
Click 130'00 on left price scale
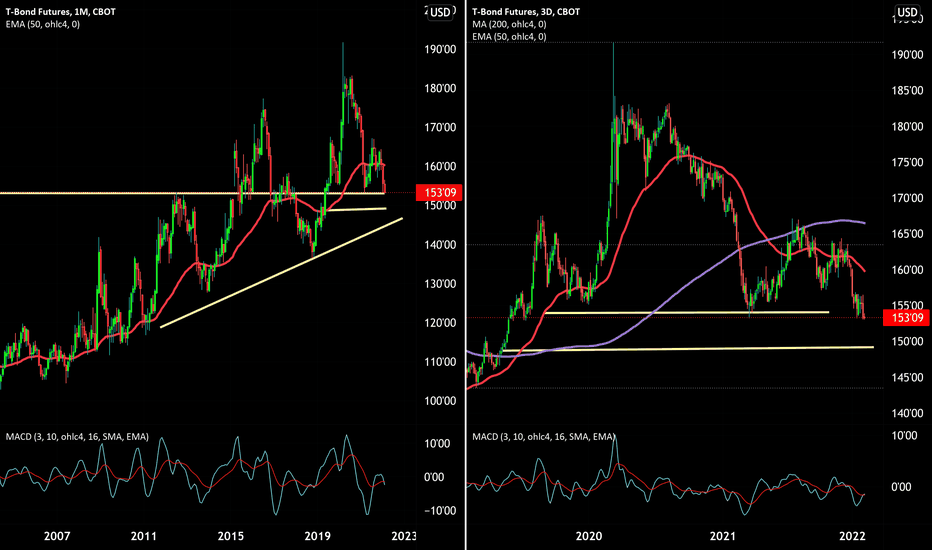tap(440, 284)
